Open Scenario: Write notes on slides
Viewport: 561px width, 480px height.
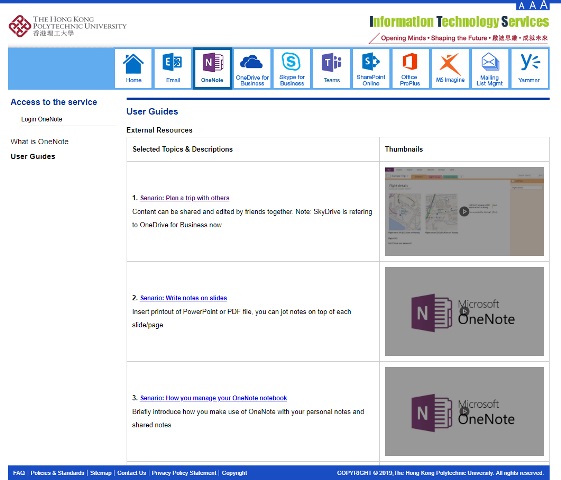(x=184, y=298)
